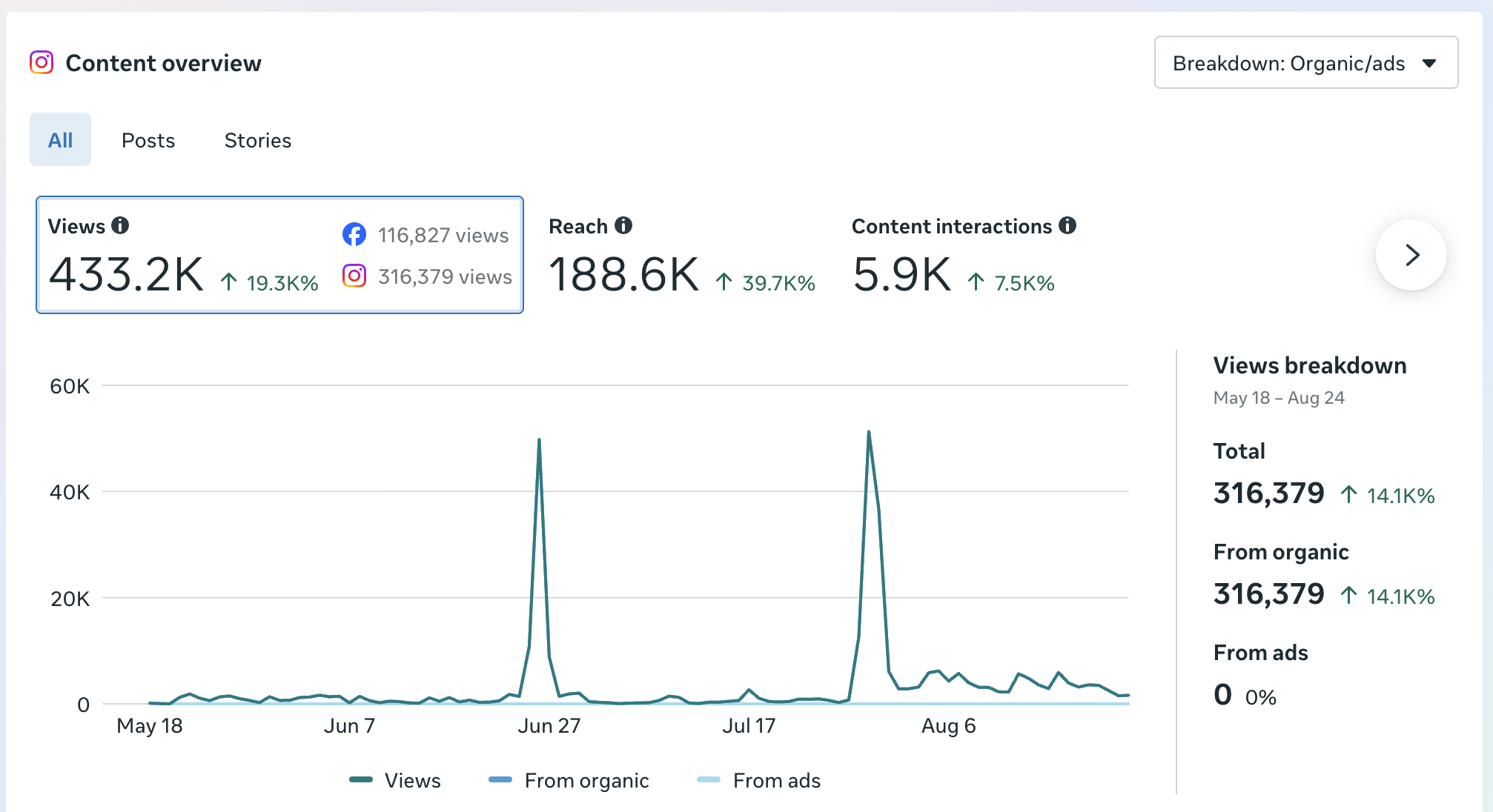The image size is (1493, 812).
Task: Click the 40K axis label
Action: click(70, 492)
